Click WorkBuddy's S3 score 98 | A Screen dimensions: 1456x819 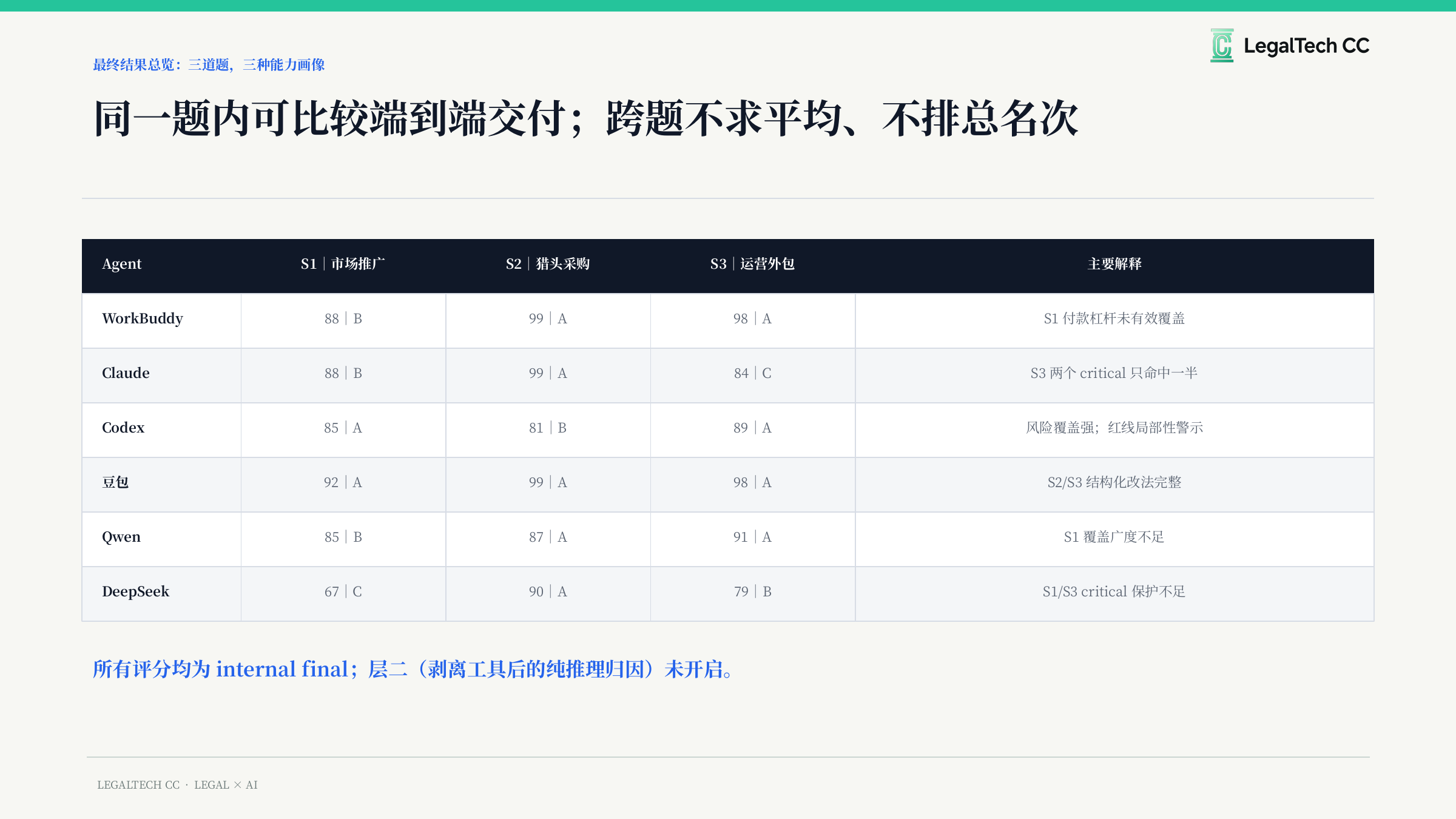click(752, 318)
